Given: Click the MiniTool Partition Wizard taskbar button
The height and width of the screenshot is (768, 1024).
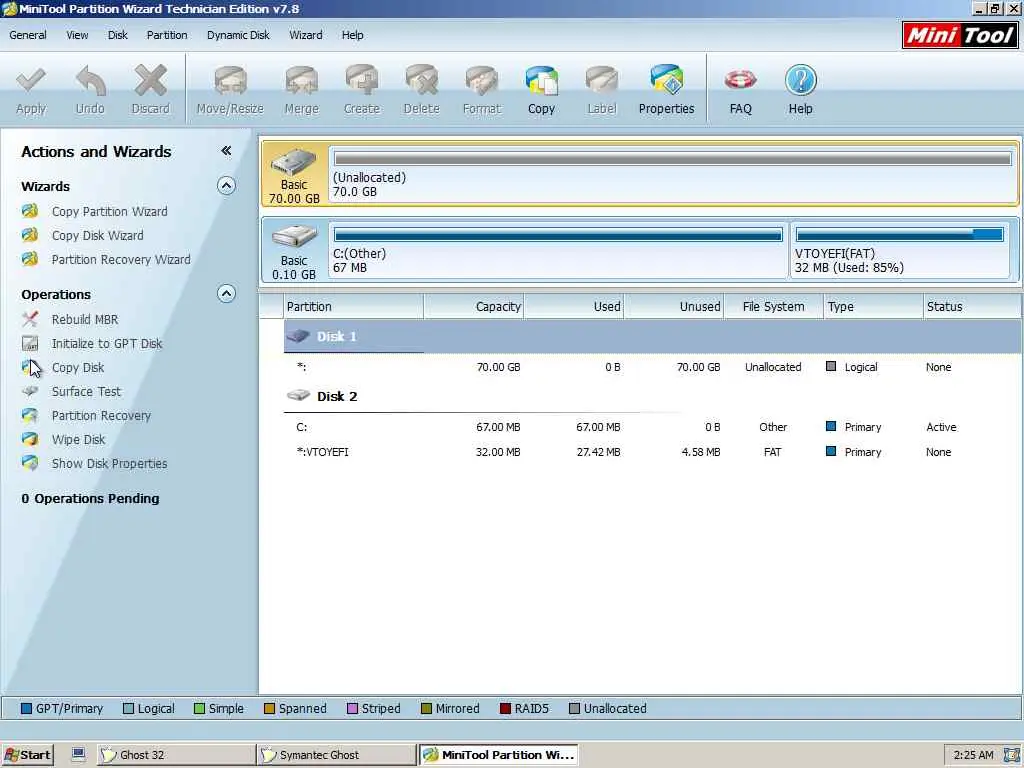Looking at the screenshot, I should coord(499,755).
